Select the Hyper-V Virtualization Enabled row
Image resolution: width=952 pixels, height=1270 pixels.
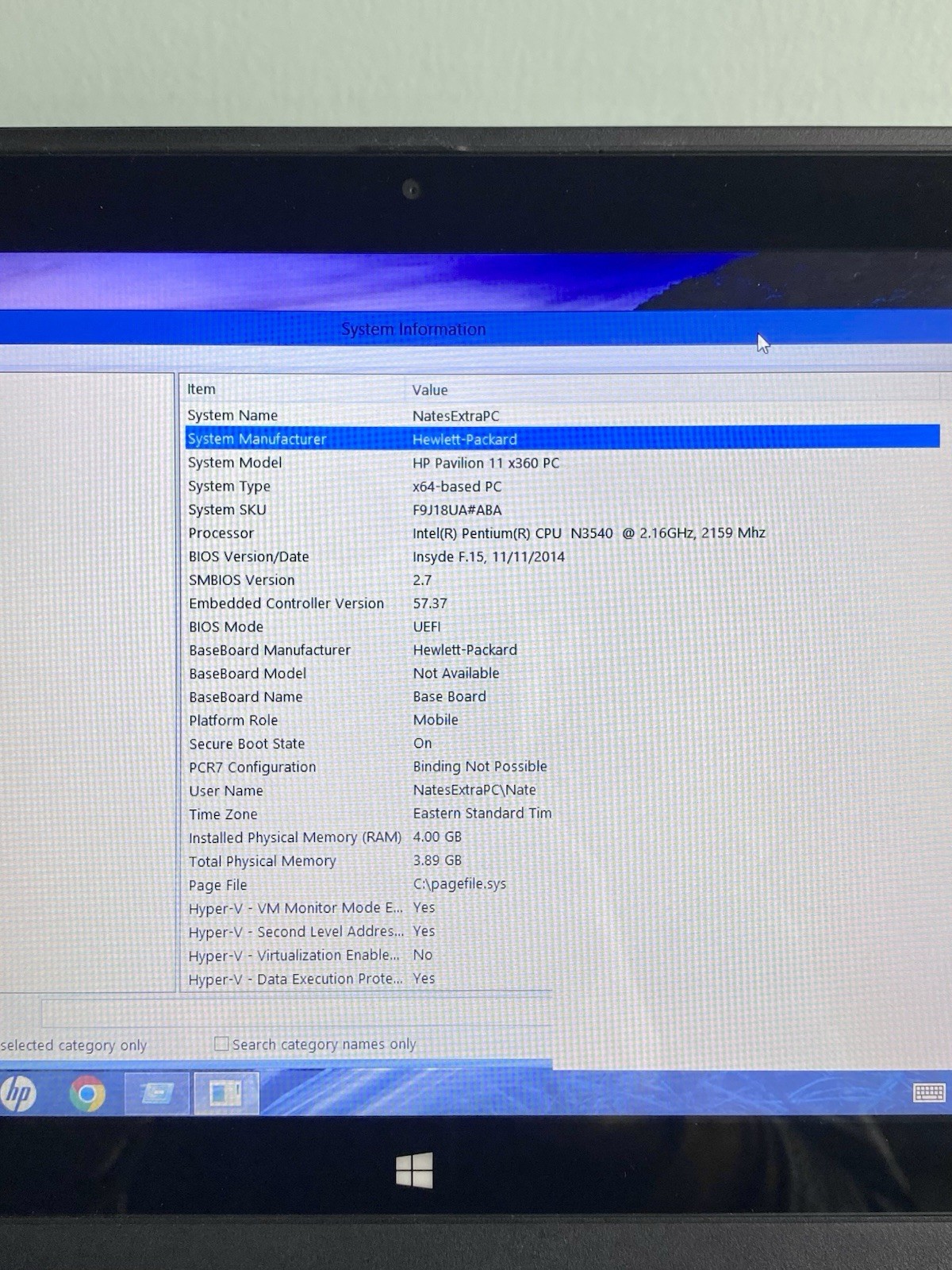coord(369,955)
